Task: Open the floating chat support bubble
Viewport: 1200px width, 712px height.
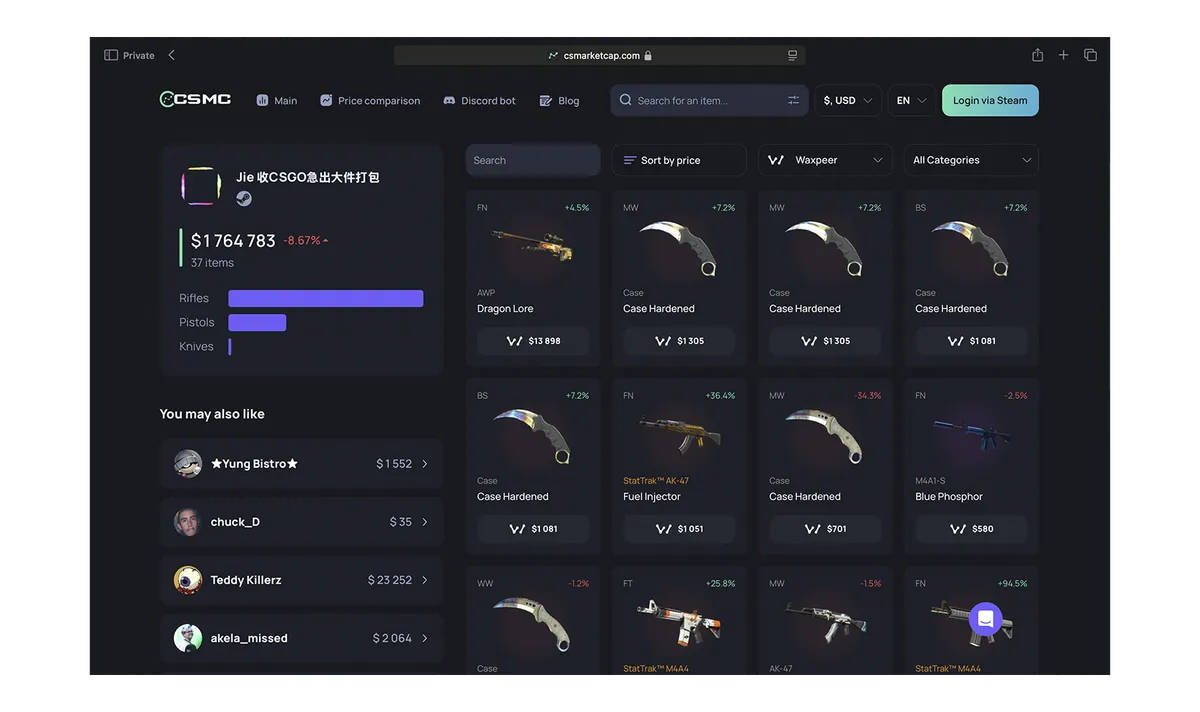Action: click(985, 619)
